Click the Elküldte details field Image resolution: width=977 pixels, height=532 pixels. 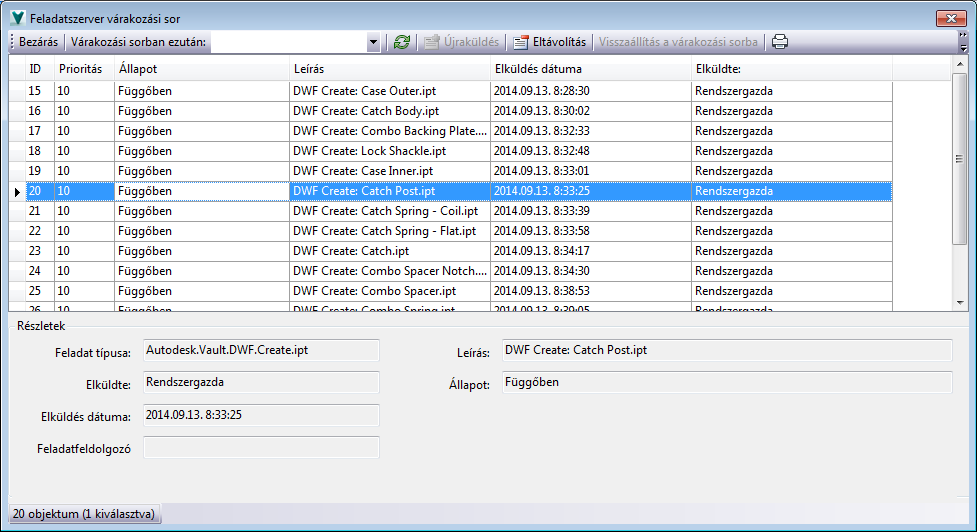(261, 382)
